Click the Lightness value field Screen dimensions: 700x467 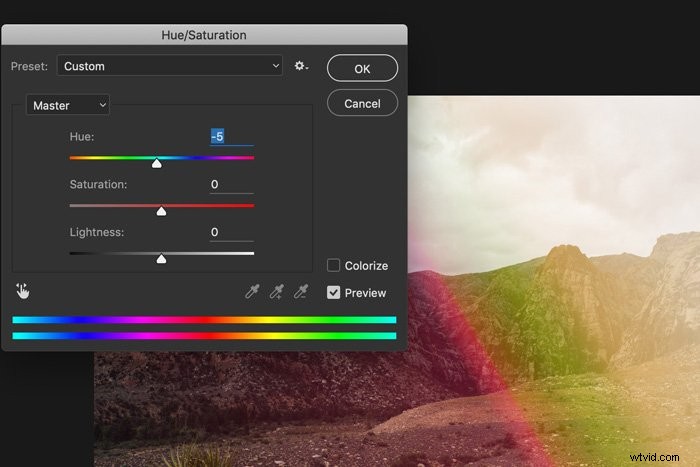click(232, 232)
